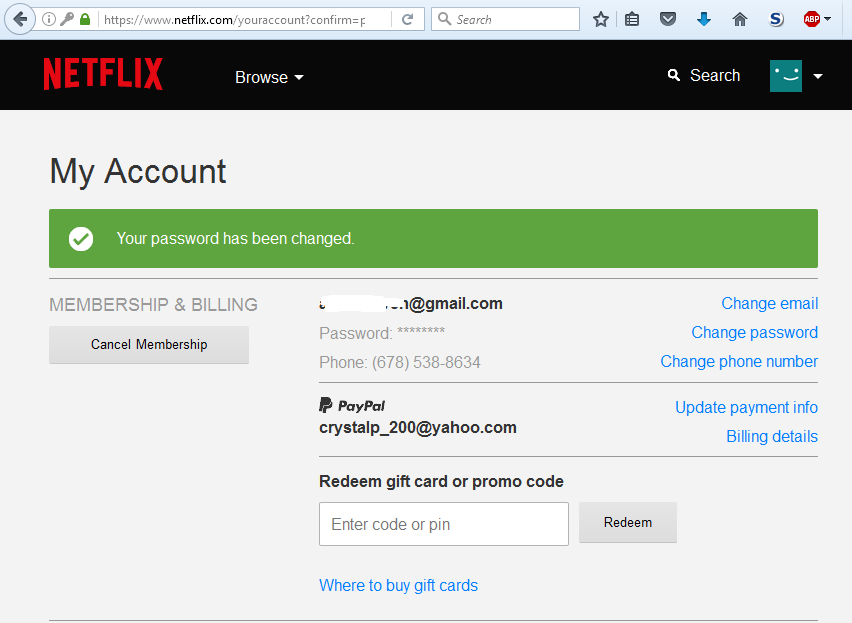Click the Change email link

coord(769,304)
